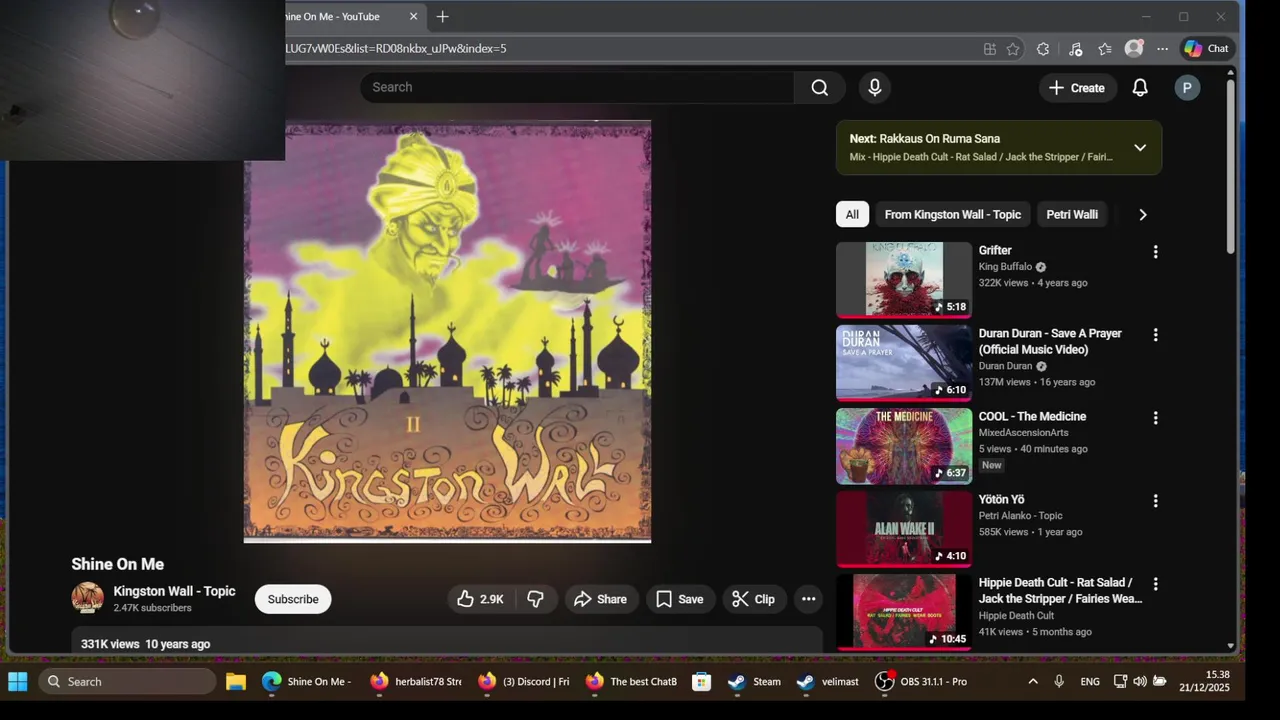This screenshot has width=1280, height=720.
Task: Click the Kingston Wall channel avatar
Action: (x=88, y=598)
